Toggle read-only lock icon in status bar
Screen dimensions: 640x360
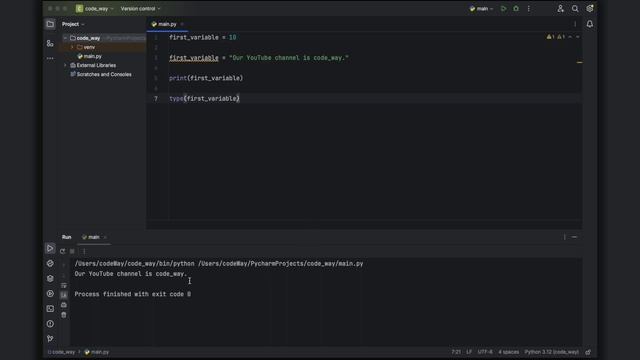588,352
